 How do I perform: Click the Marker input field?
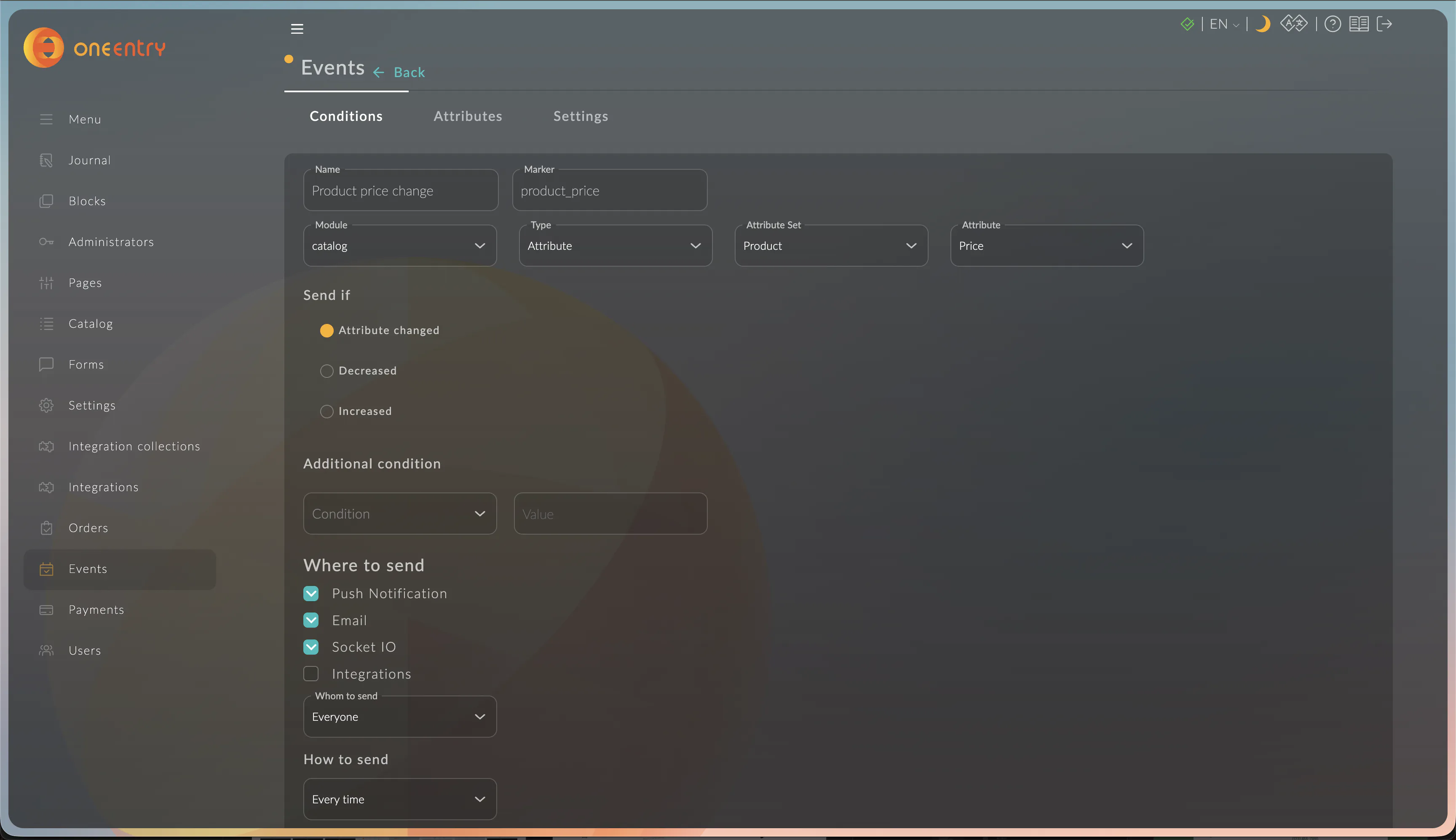point(610,190)
